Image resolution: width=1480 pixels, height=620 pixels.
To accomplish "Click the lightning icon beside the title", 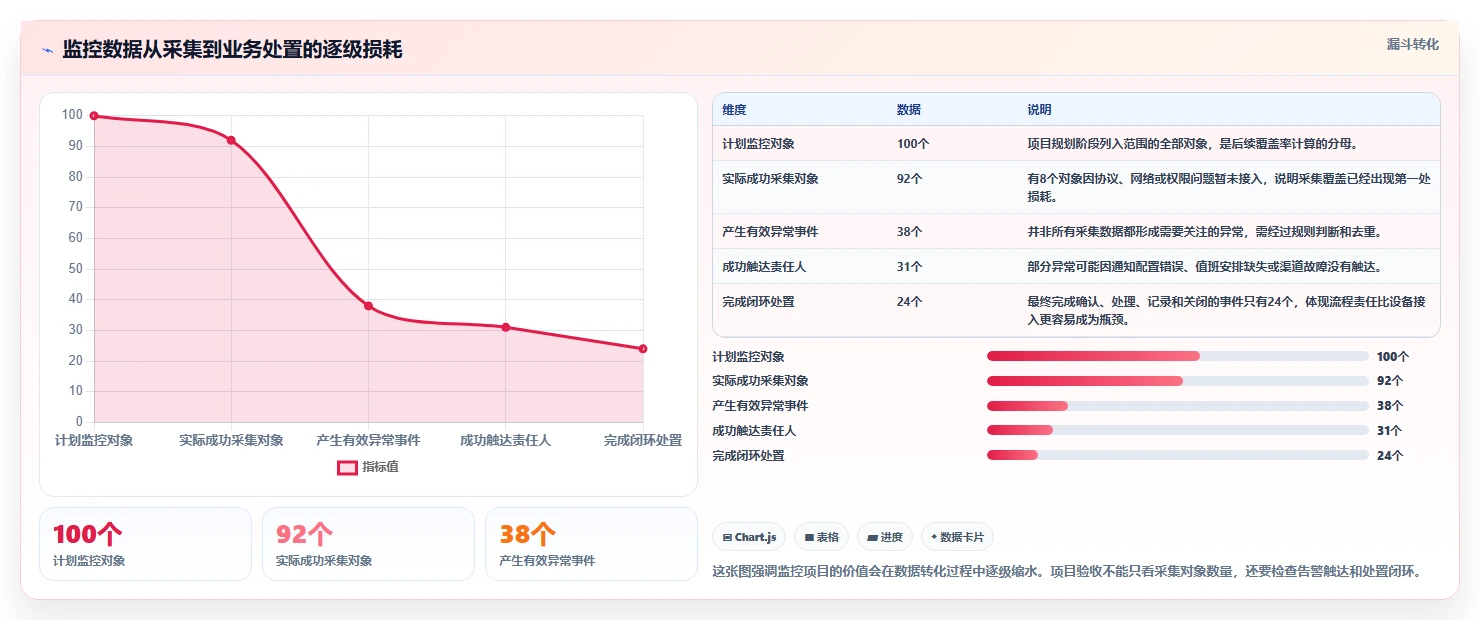I will pyautogui.click(x=47, y=50).
